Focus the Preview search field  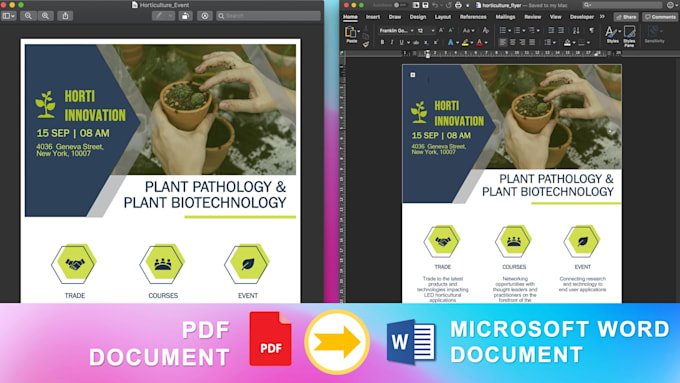coord(268,16)
